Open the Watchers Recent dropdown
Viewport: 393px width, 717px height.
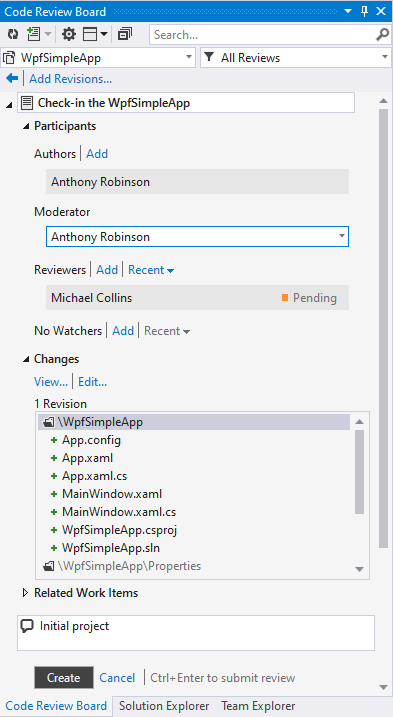(x=167, y=331)
